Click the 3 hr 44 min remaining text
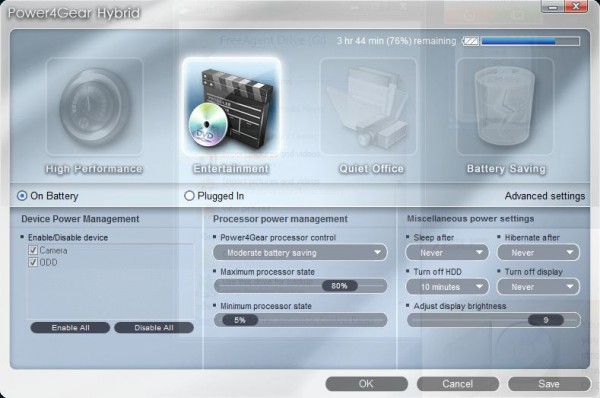This screenshot has width=600, height=398. point(396,41)
